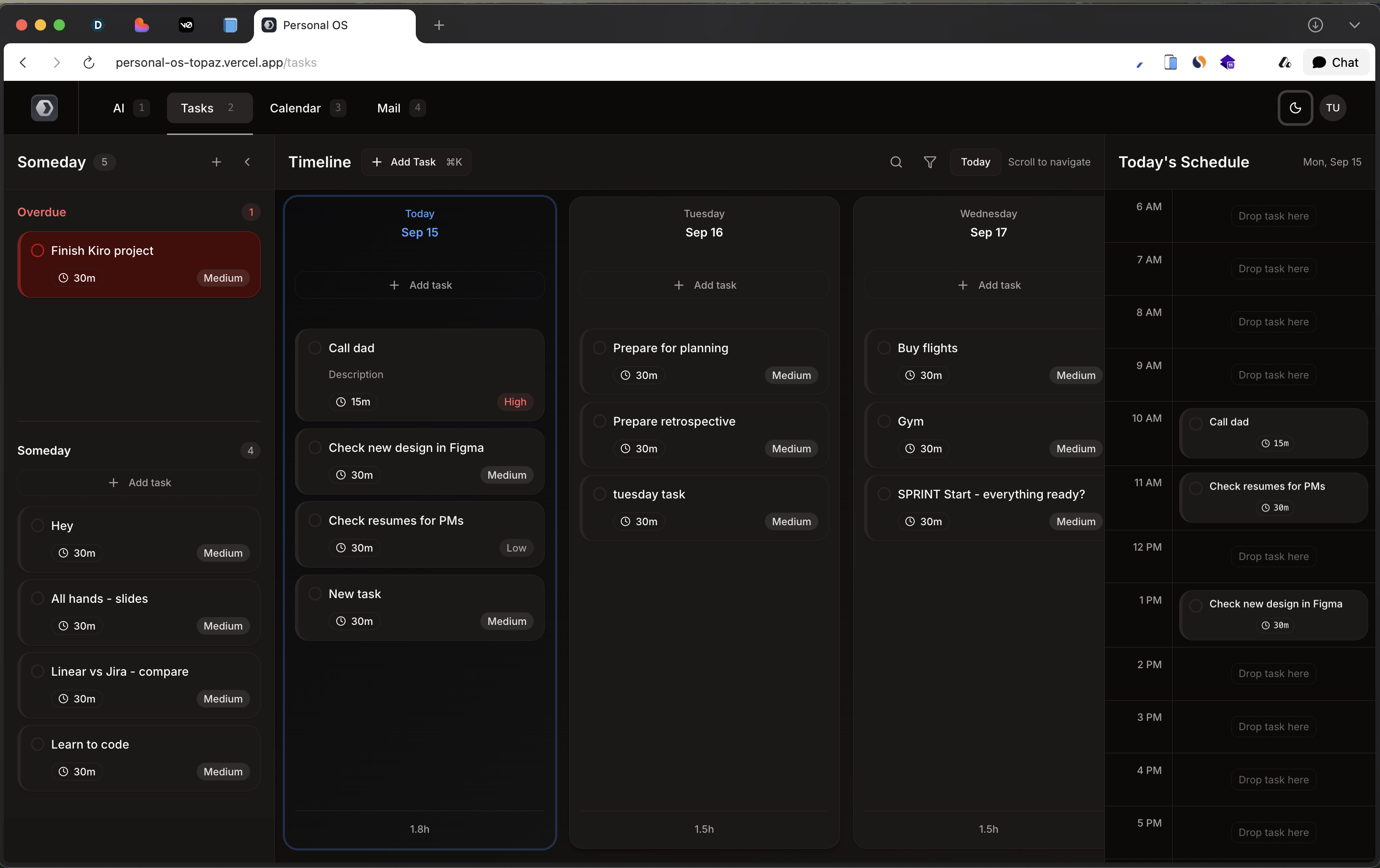Check off Finish Kiro project task

37,250
